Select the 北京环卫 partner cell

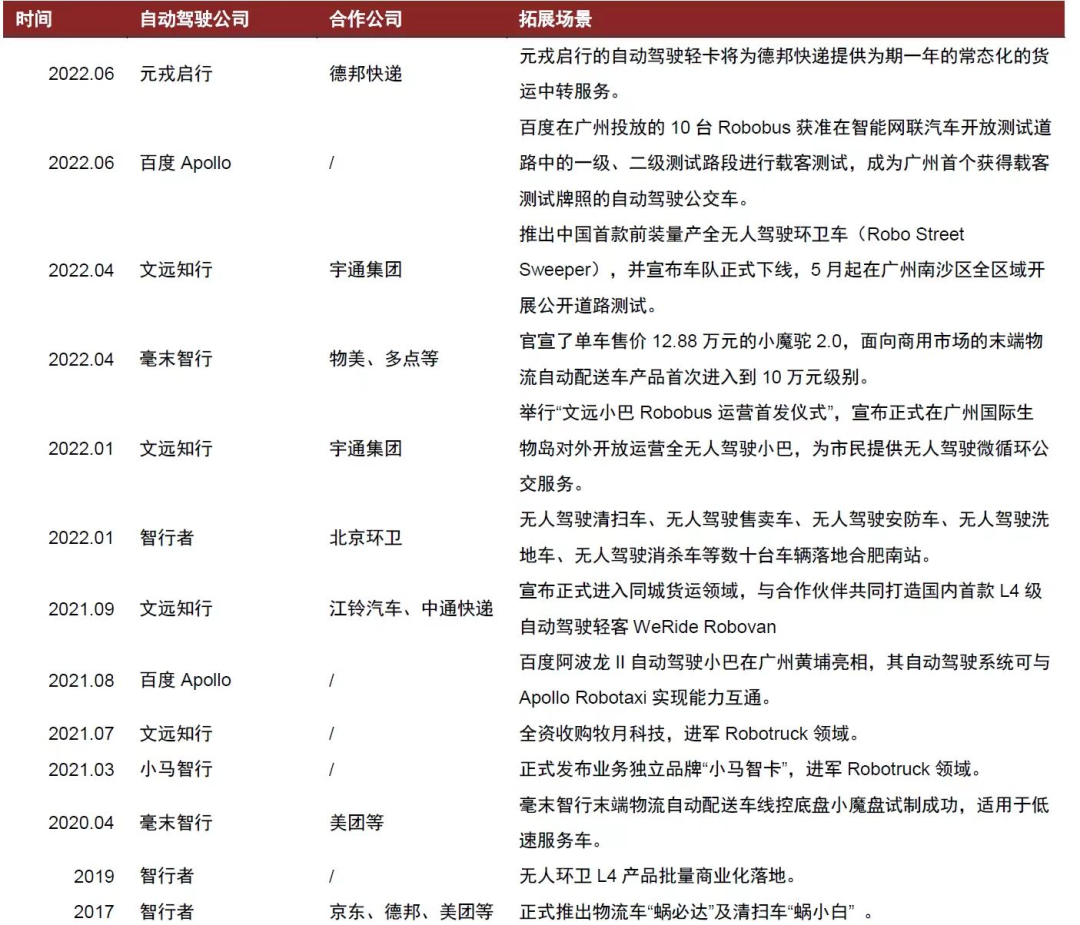tap(366, 537)
